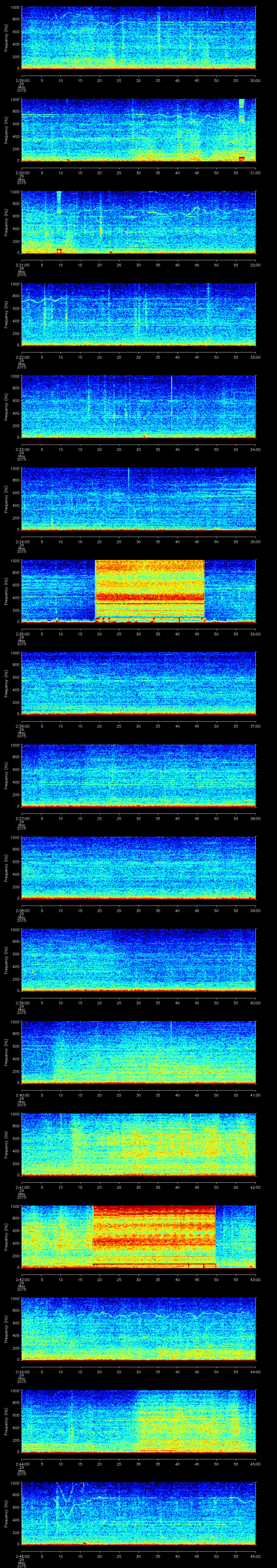Click the '36:00' end time label

[x=256, y=634]
